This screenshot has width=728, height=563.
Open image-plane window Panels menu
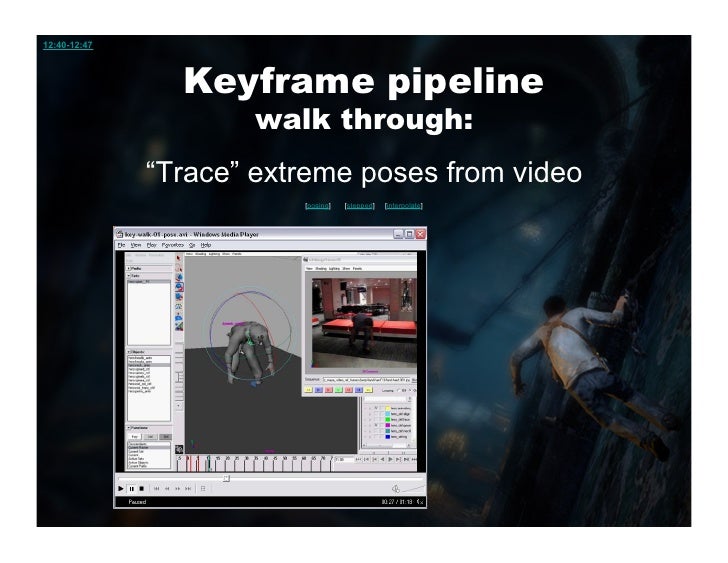click(x=357, y=268)
